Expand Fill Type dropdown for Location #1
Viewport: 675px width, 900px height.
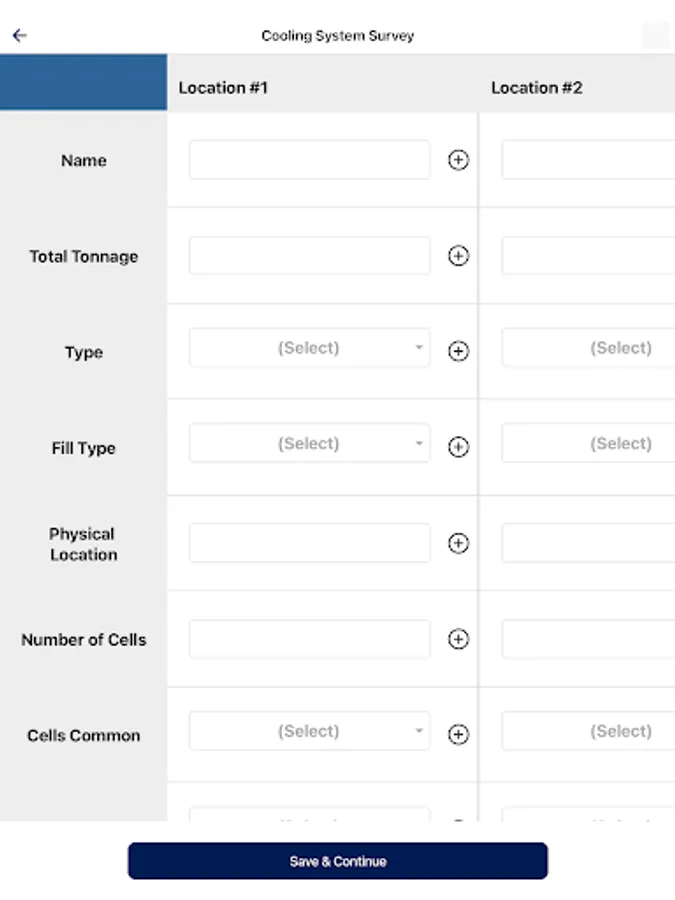coord(309,444)
